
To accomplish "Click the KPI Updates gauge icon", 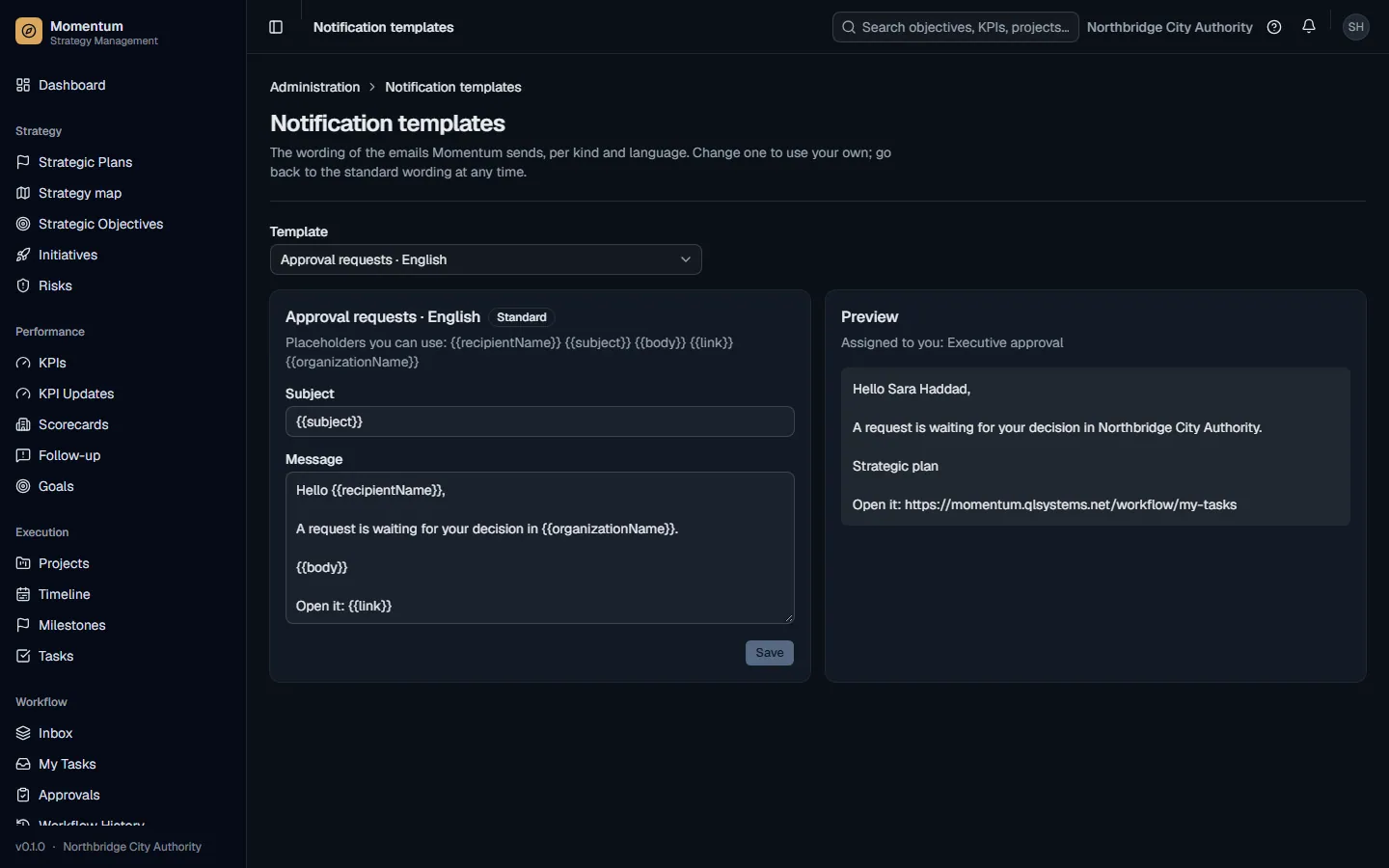I will [23, 393].
